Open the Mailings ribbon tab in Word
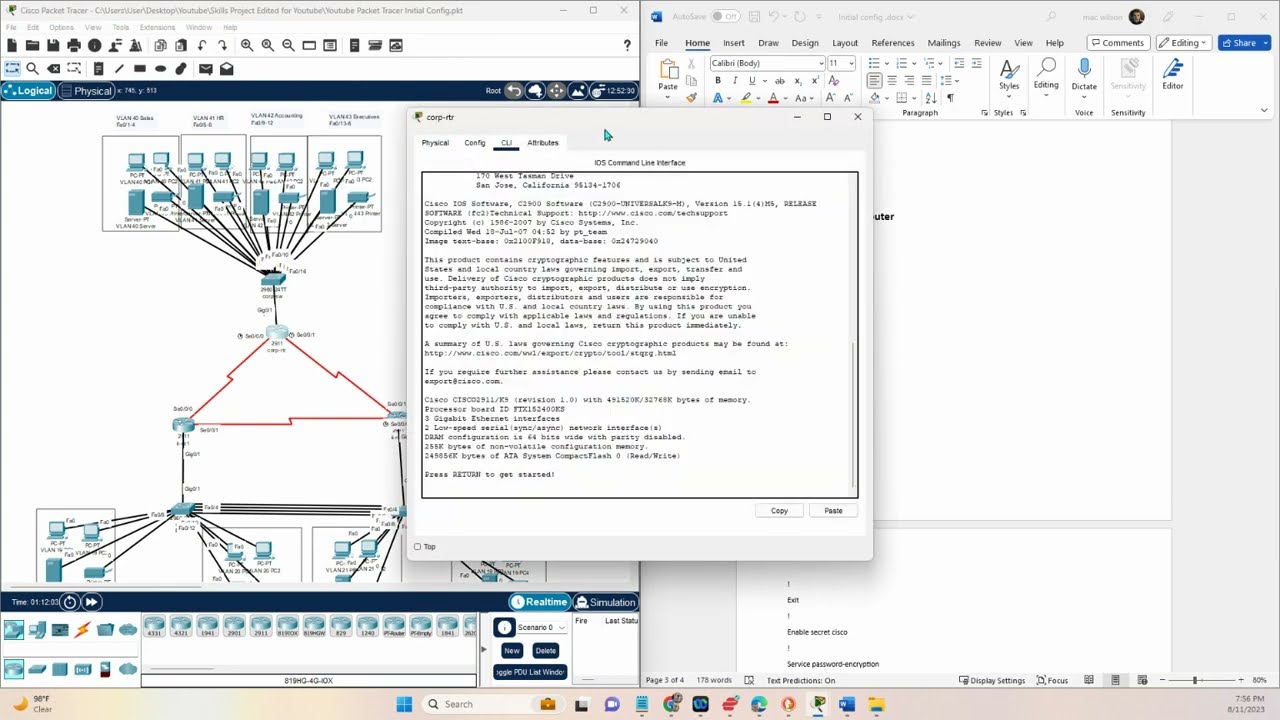 click(x=943, y=43)
